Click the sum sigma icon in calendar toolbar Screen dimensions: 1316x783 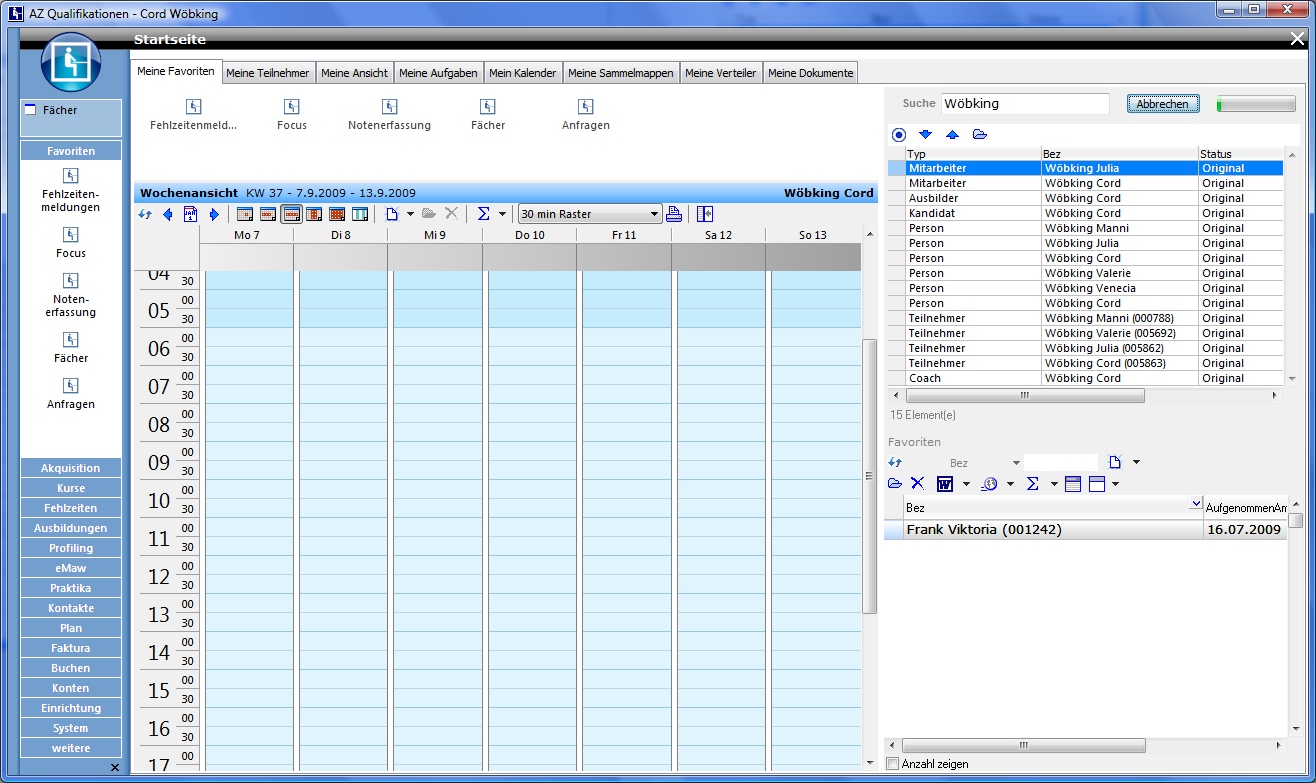483,214
